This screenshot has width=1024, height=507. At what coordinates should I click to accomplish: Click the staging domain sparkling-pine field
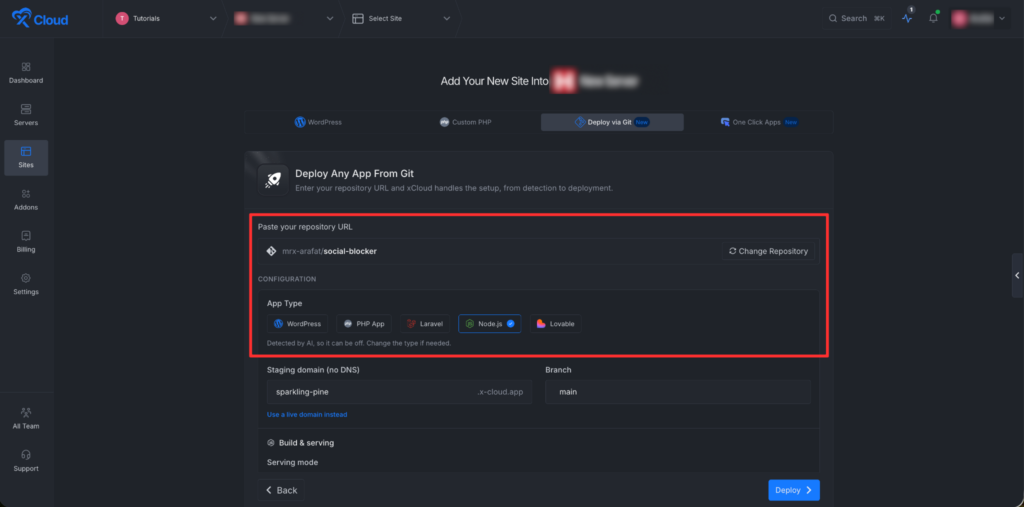(x=399, y=392)
